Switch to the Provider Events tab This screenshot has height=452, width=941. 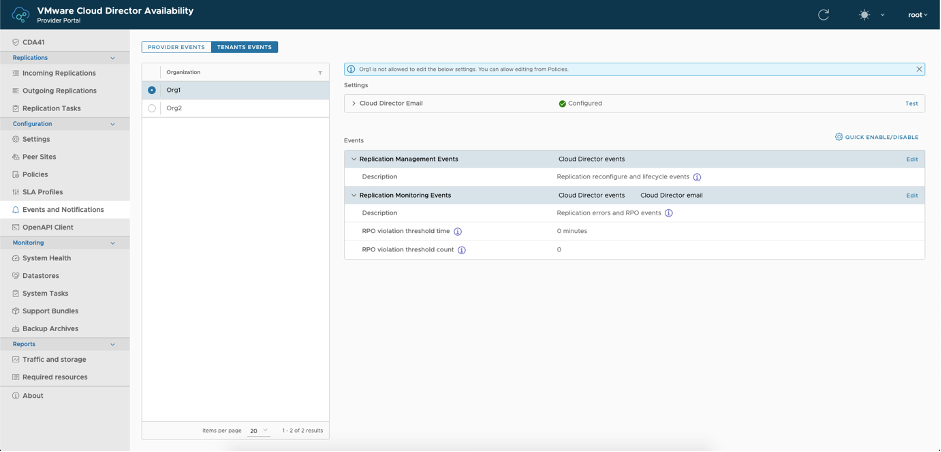click(176, 47)
